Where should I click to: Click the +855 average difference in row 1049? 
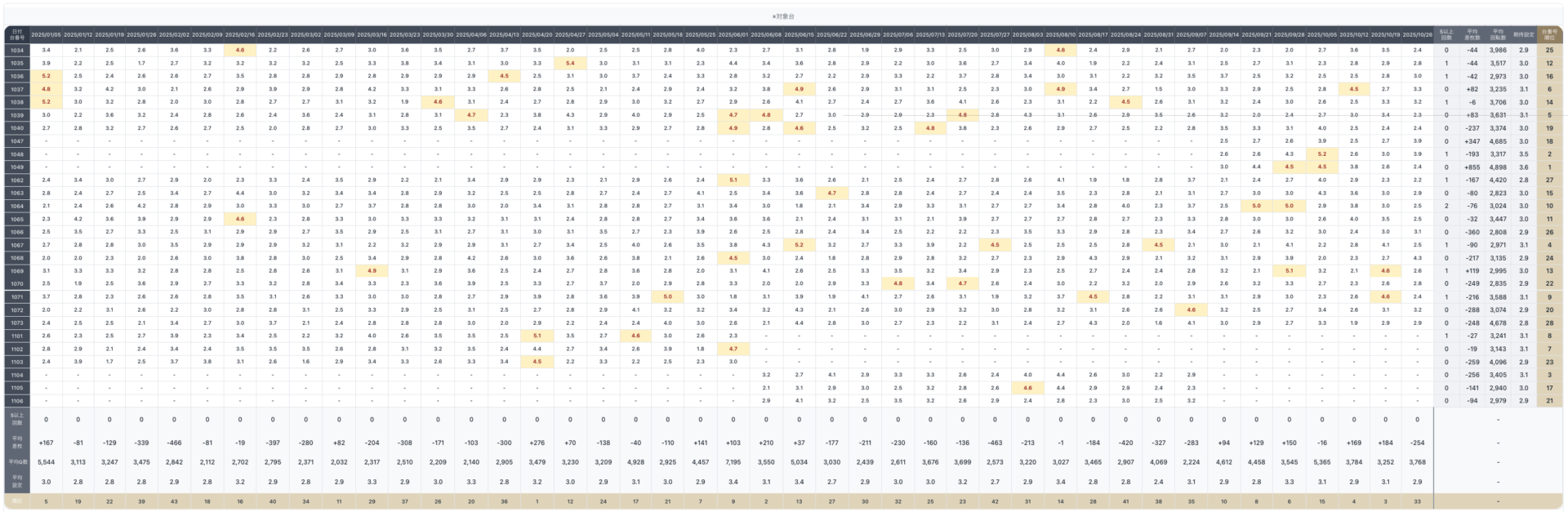click(1472, 167)
